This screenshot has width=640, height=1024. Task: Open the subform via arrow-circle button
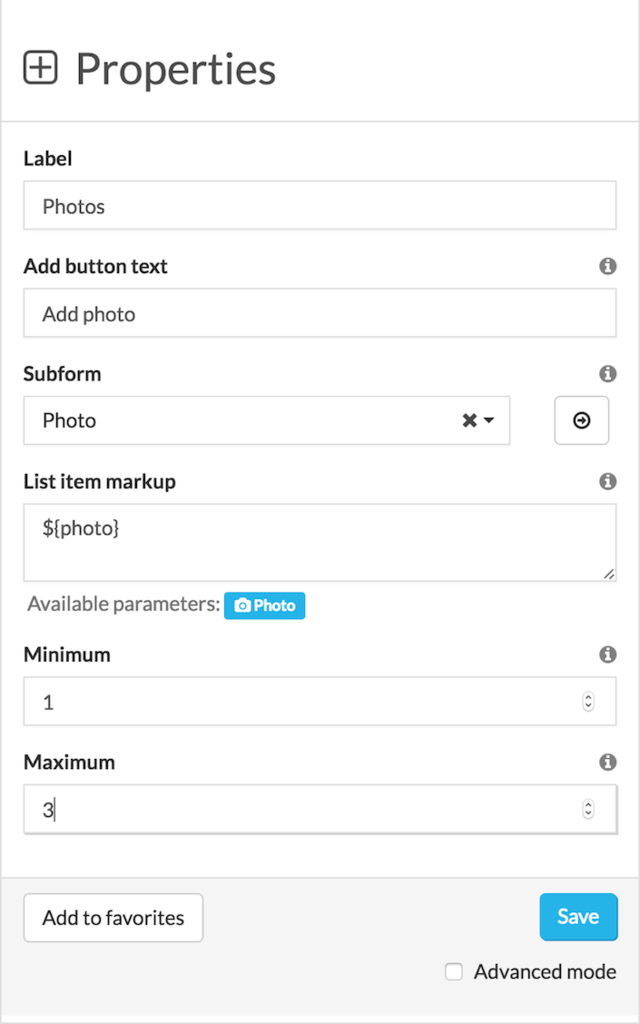(581, 421)
